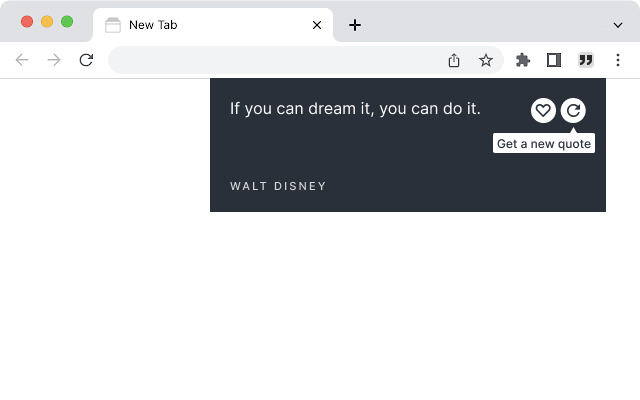Toggle the browser side panel
Image resolution: width=640 pixels, height=400 pixels.
554,60
